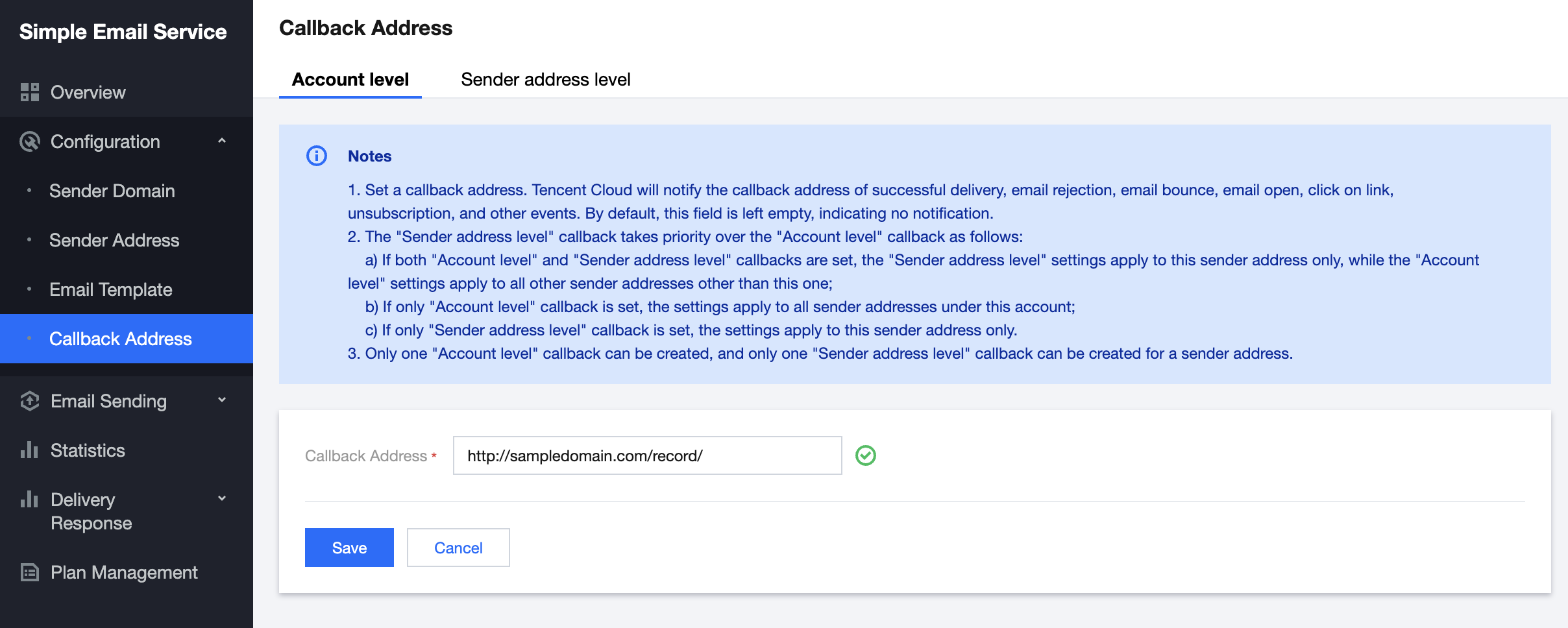Viewport: 1568px width, 628px height.
Task: Click the Plan Management icon
Action: click(x=30, y=572)
